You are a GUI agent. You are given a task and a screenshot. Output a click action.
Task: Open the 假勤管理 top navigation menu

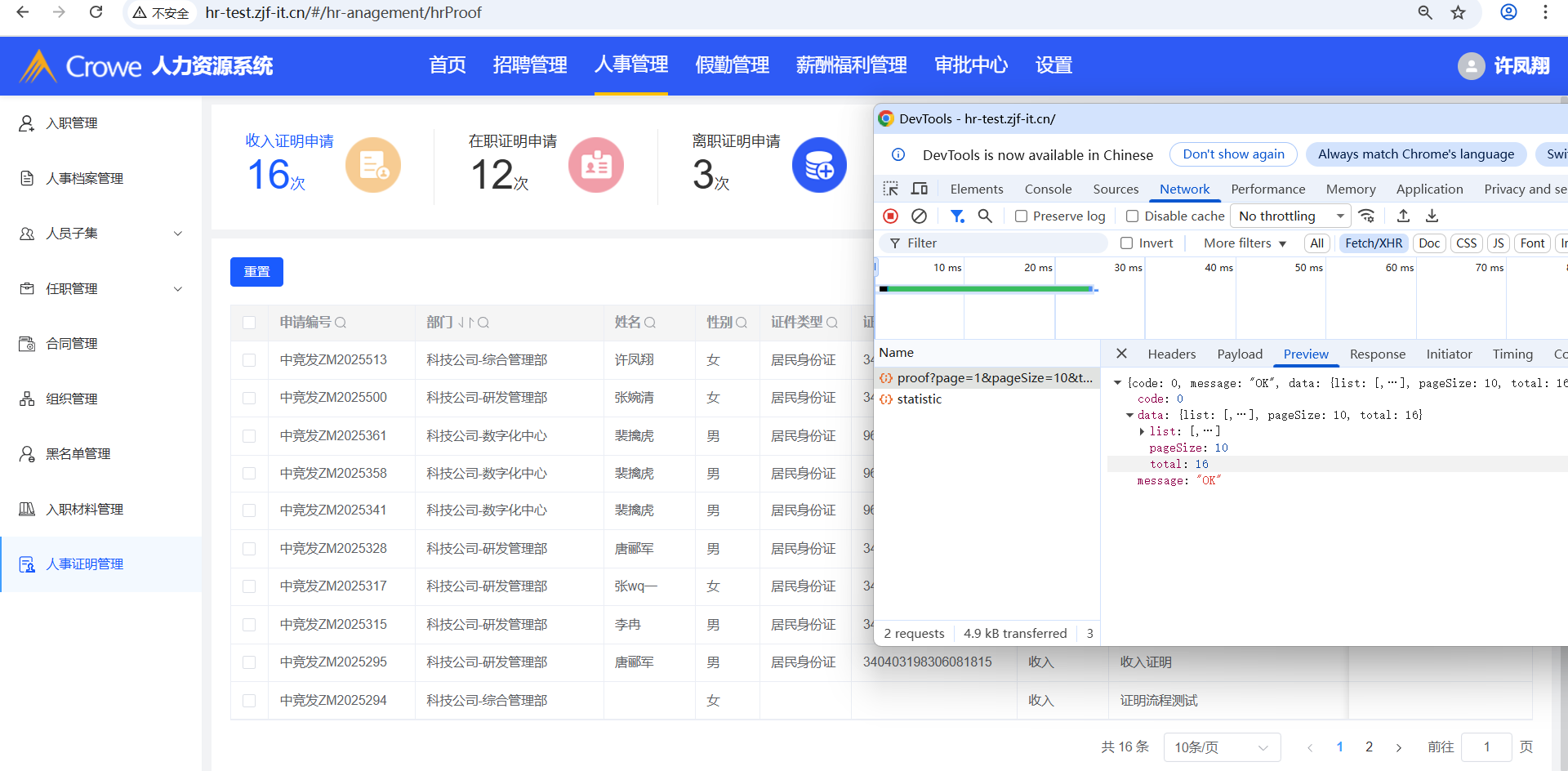pos(732,65)
